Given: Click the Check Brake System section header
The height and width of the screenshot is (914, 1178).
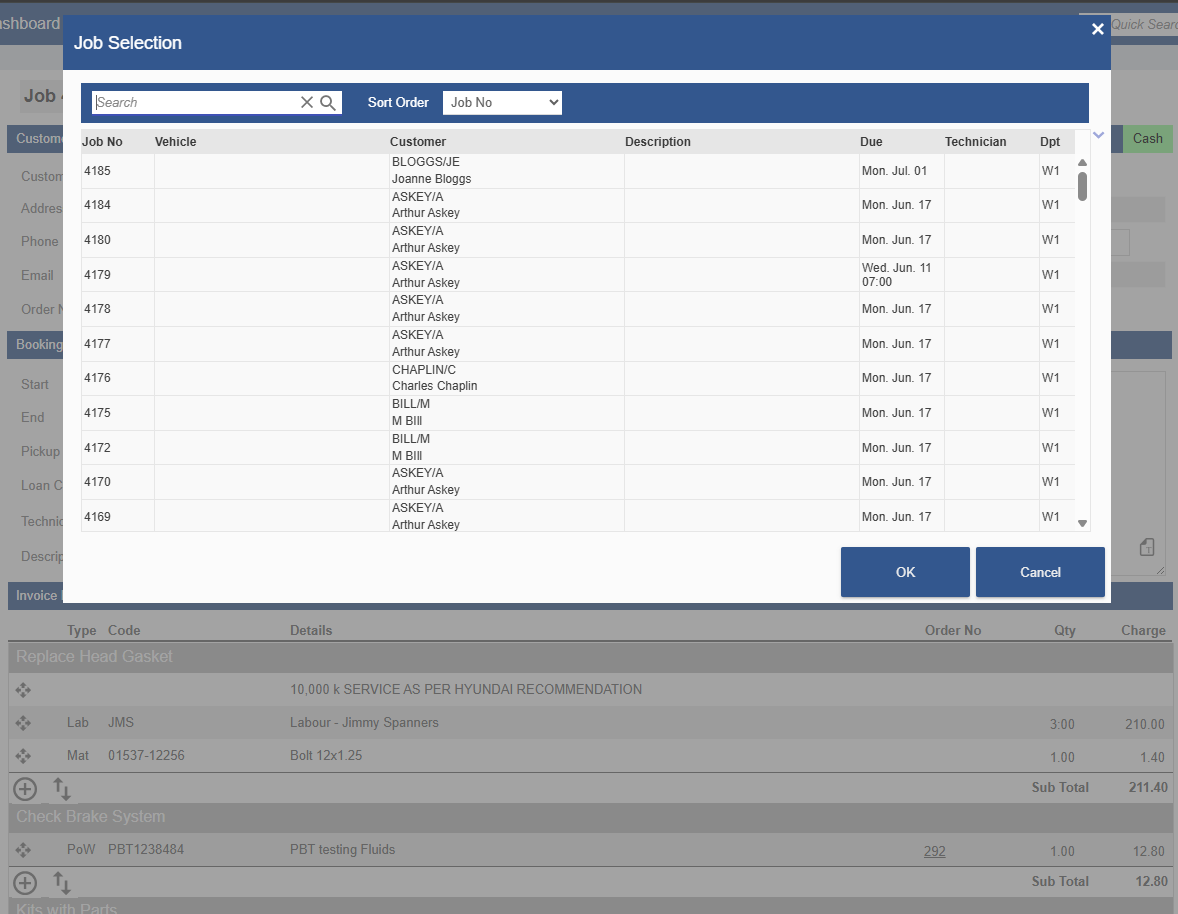Looking at the screenshot, I should (x=591, y=817).
